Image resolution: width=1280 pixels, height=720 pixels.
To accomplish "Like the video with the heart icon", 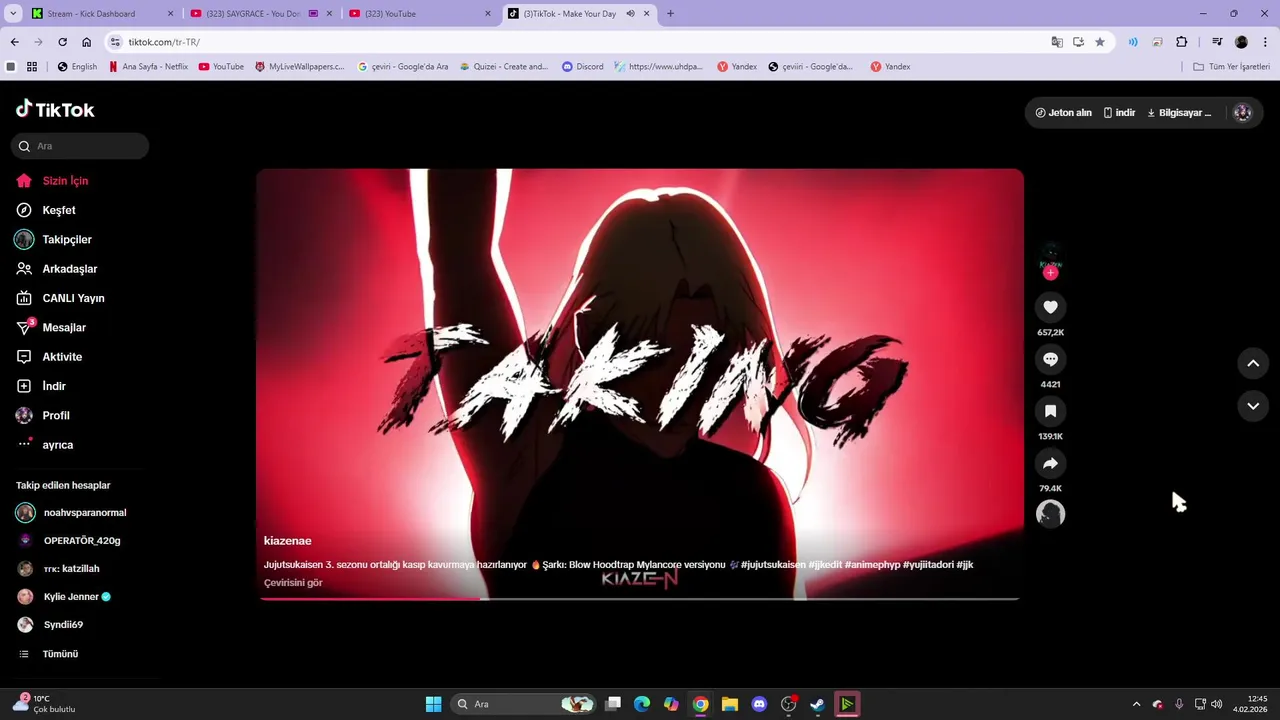I will point(1050,307).
